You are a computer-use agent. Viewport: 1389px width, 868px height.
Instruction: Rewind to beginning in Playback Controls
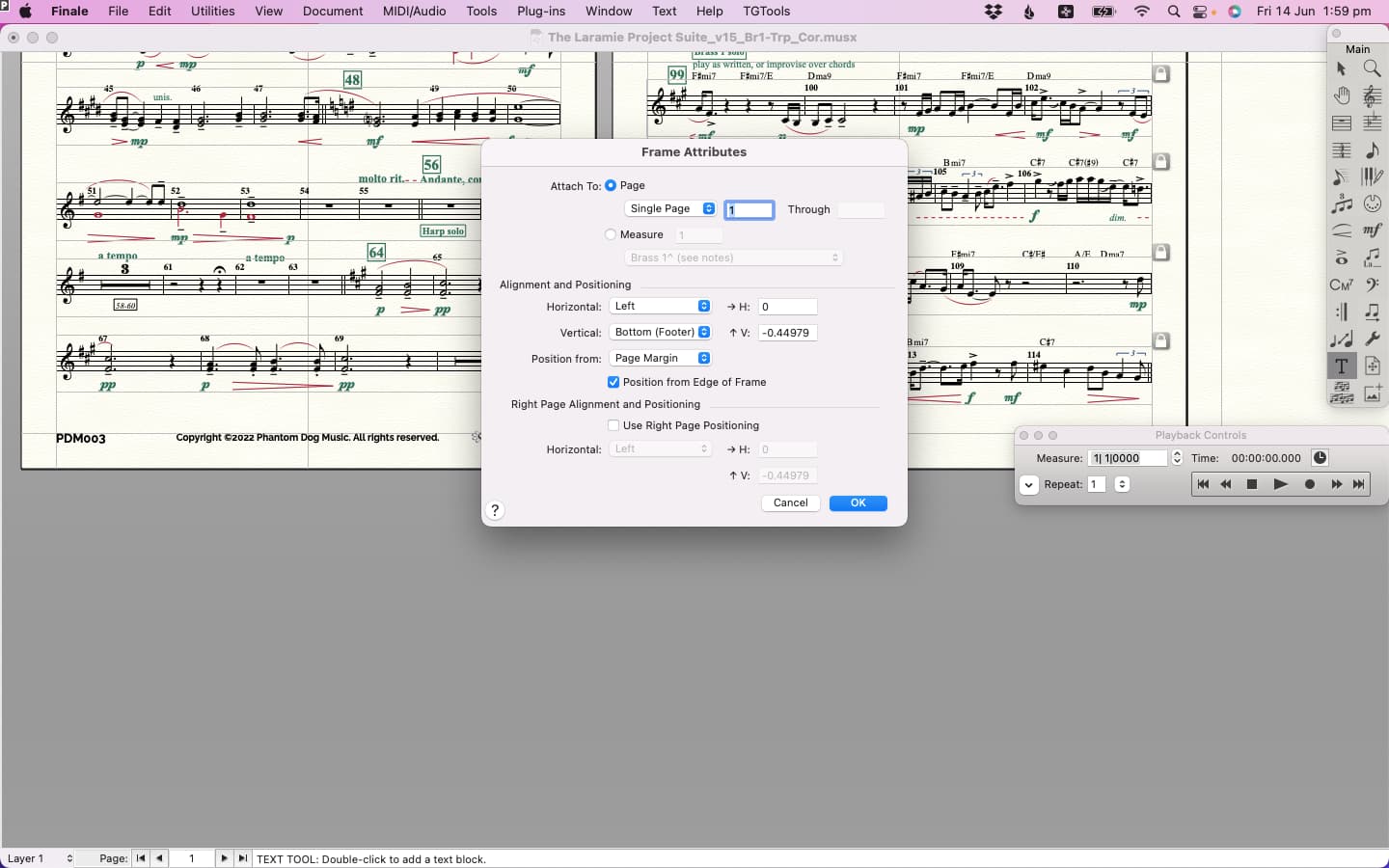1203,484
